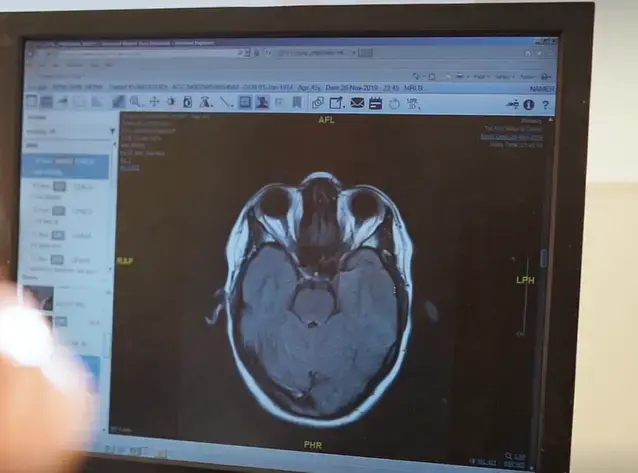
Task: Click the first underlined link in overlay text
Action: coord(126,161)
